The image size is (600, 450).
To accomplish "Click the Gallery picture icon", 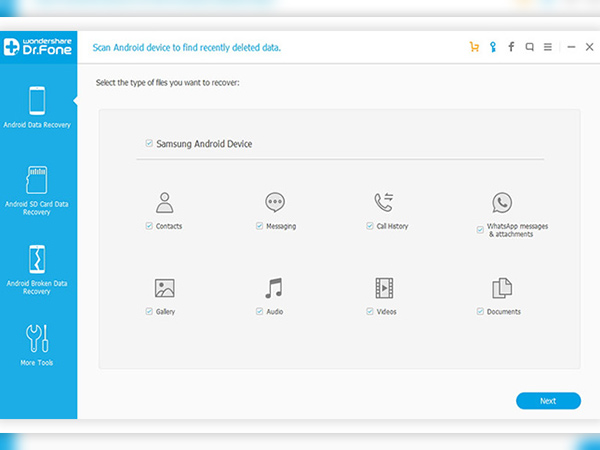I will 165,288.
